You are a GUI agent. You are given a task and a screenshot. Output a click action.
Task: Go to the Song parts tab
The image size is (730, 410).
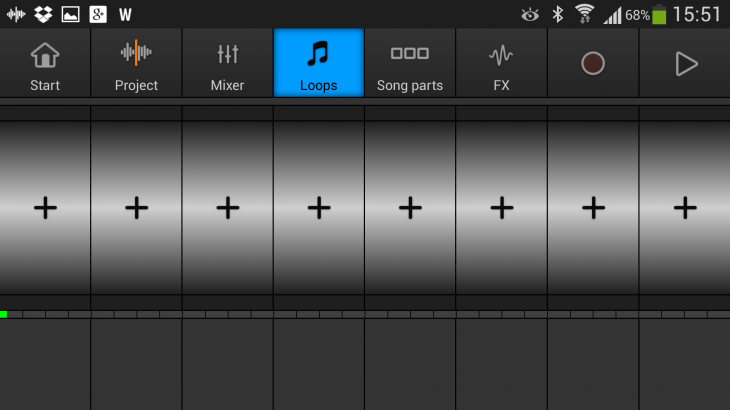coord(410,63)
